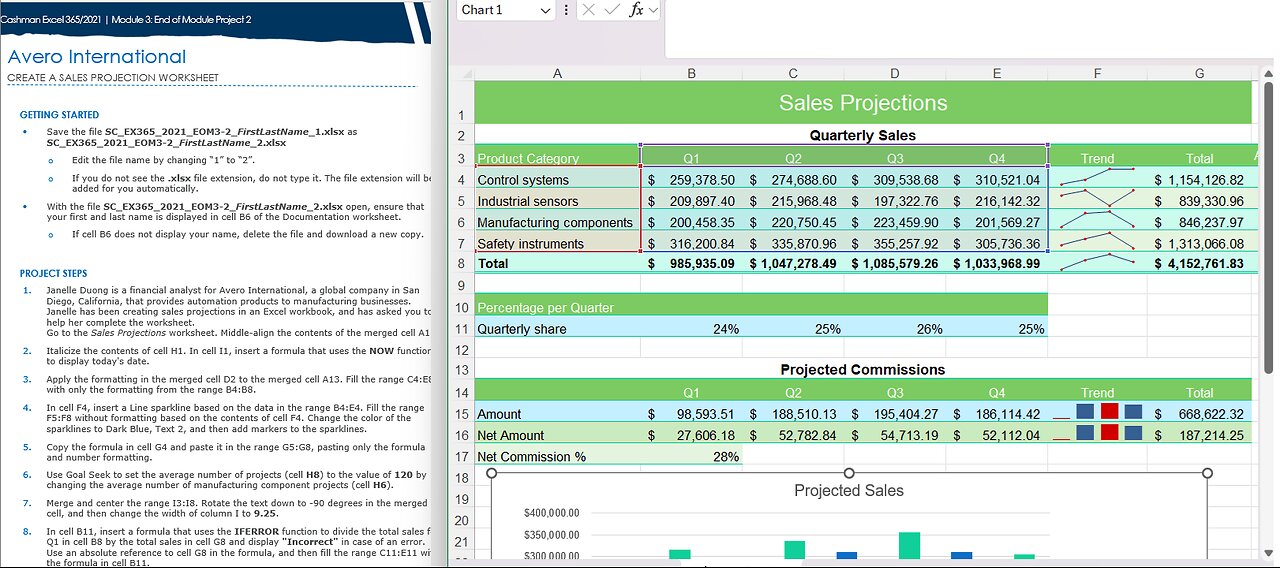
Task: Select the 28% net commission cell
Action: tap(691, 457)
